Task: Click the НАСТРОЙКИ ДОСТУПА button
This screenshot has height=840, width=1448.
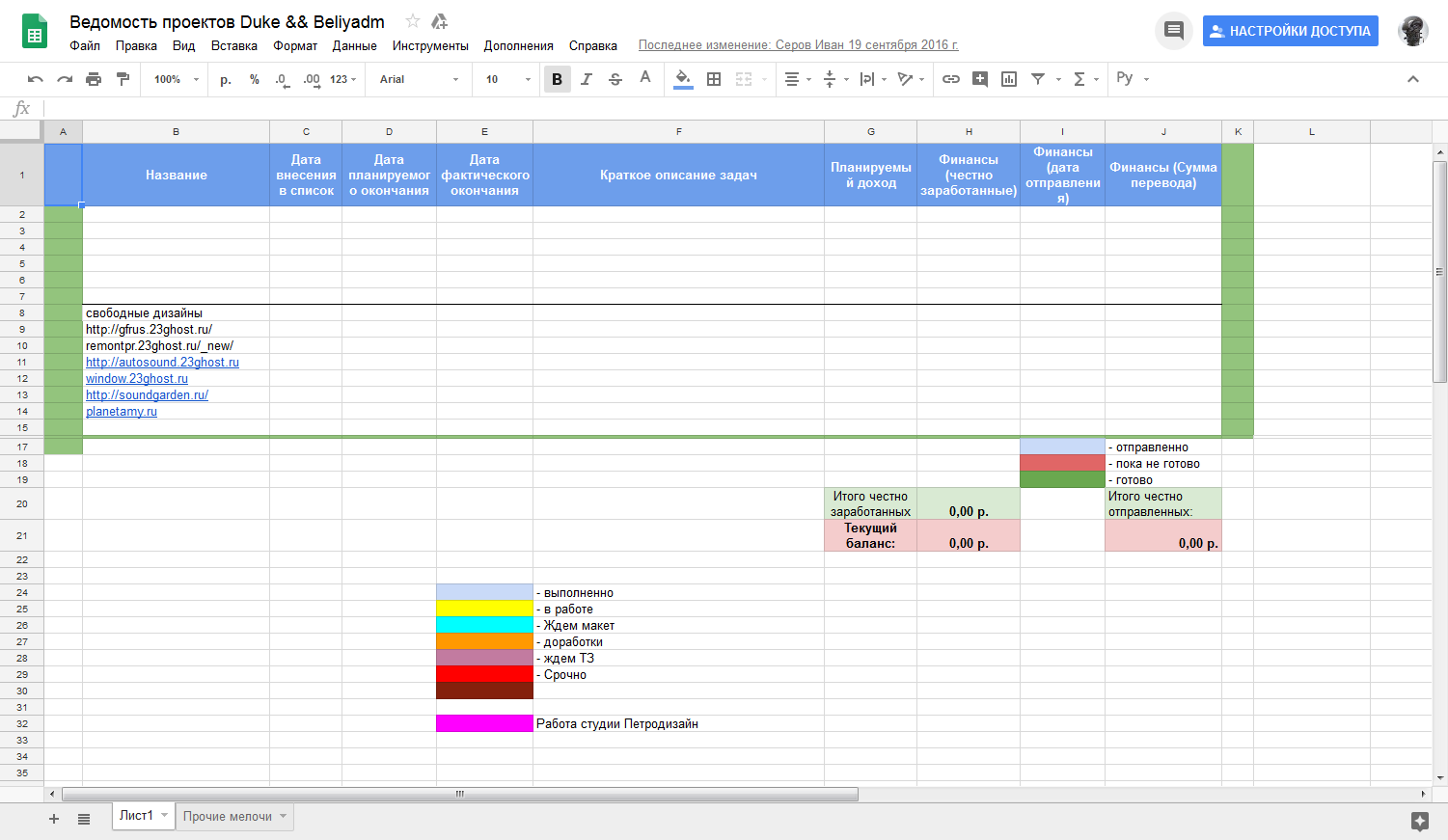Action: [1290, 31]
